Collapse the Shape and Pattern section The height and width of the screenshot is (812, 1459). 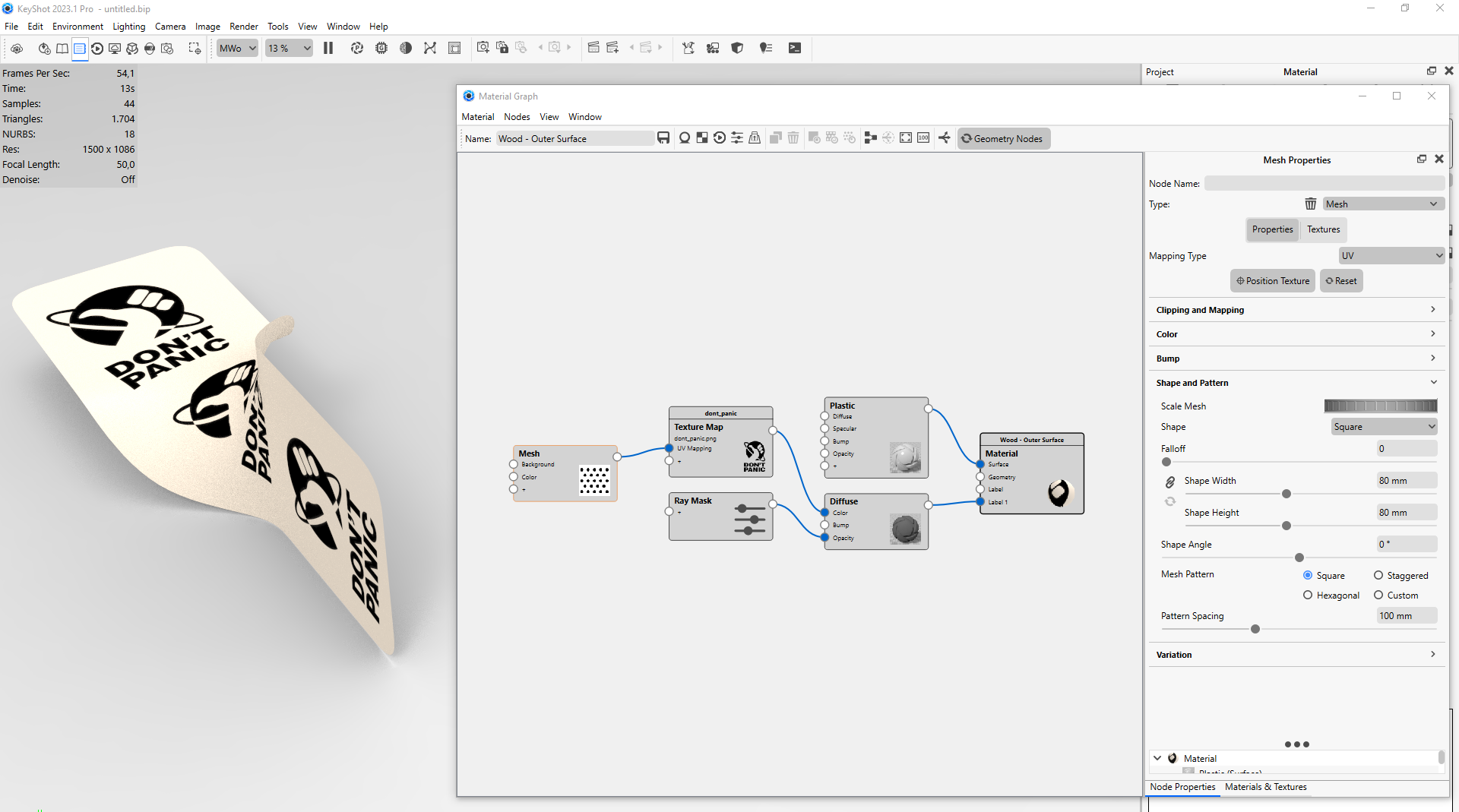pos(1296,383)
